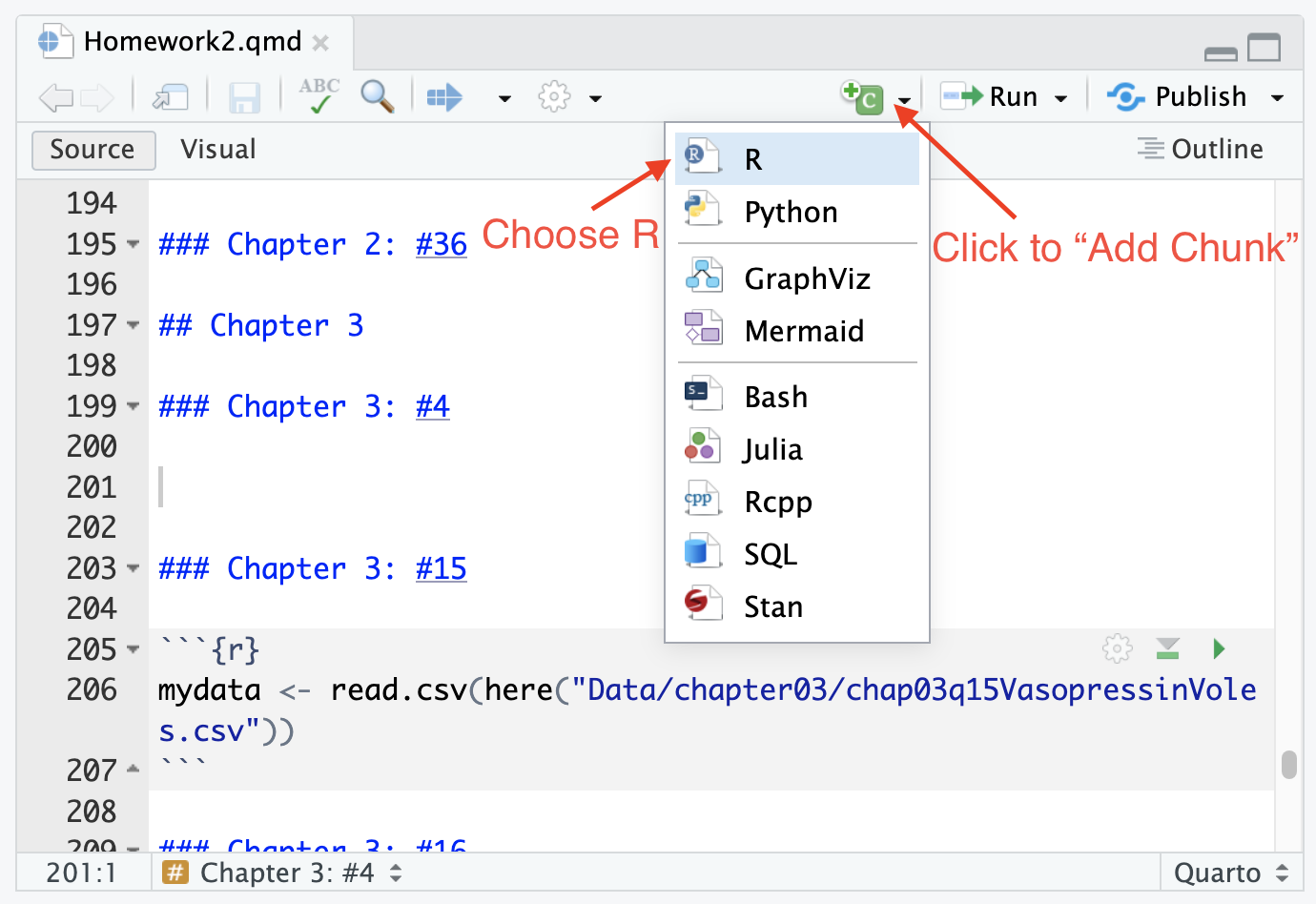Choose Python from the chunk menu
Image resolution: width=1316 pixels, height=904 pixels.
[x=796, y=211]
